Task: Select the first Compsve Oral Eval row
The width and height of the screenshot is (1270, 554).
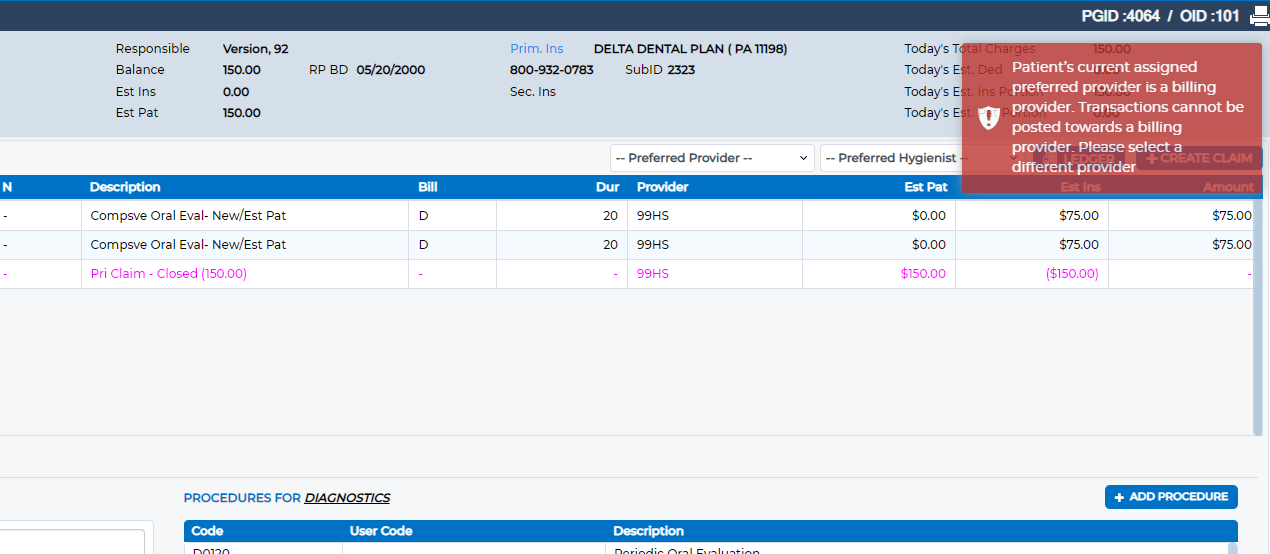Action: pyautogui.click(x=626, y=216)
